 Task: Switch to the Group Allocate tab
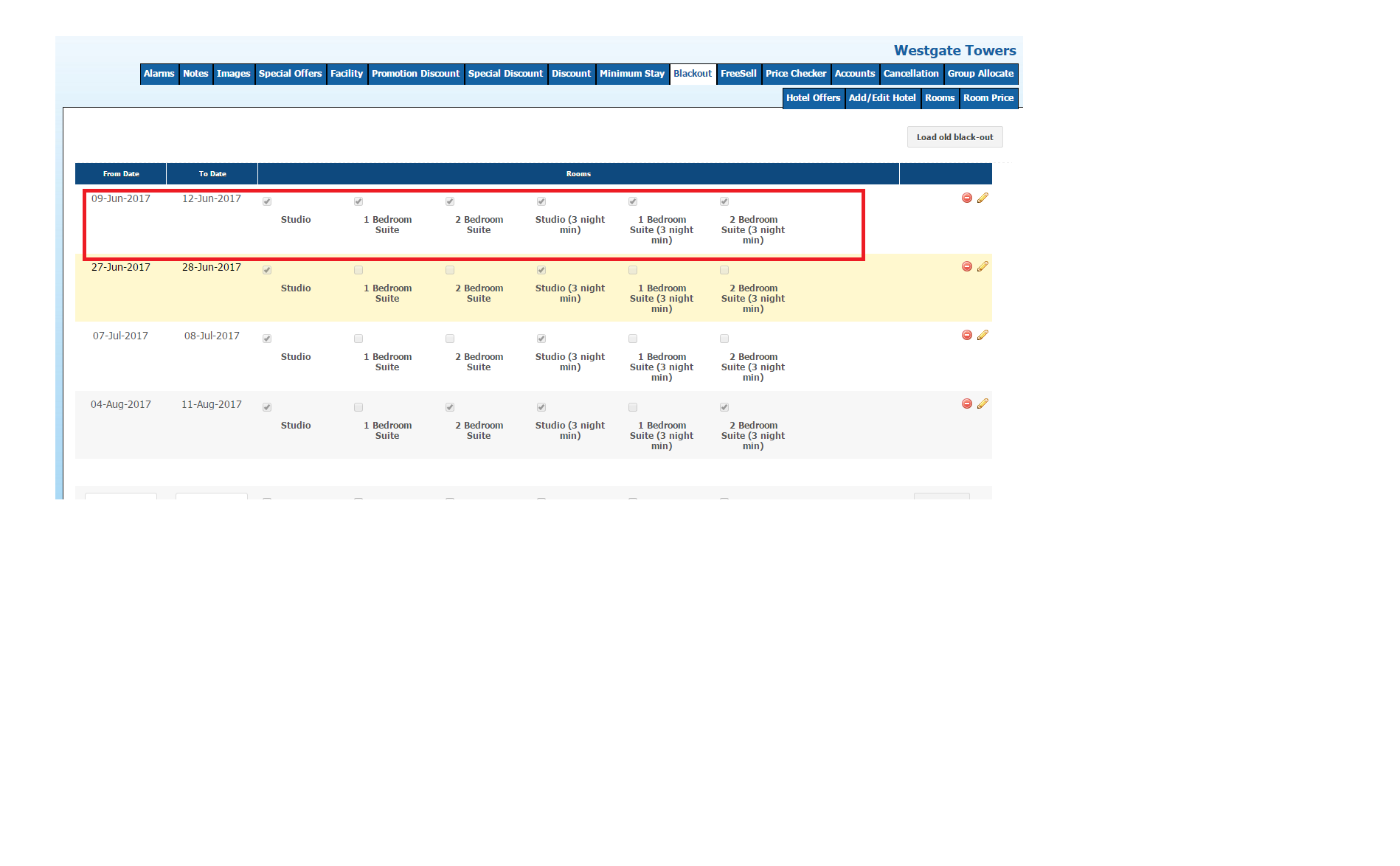(981, 74)
